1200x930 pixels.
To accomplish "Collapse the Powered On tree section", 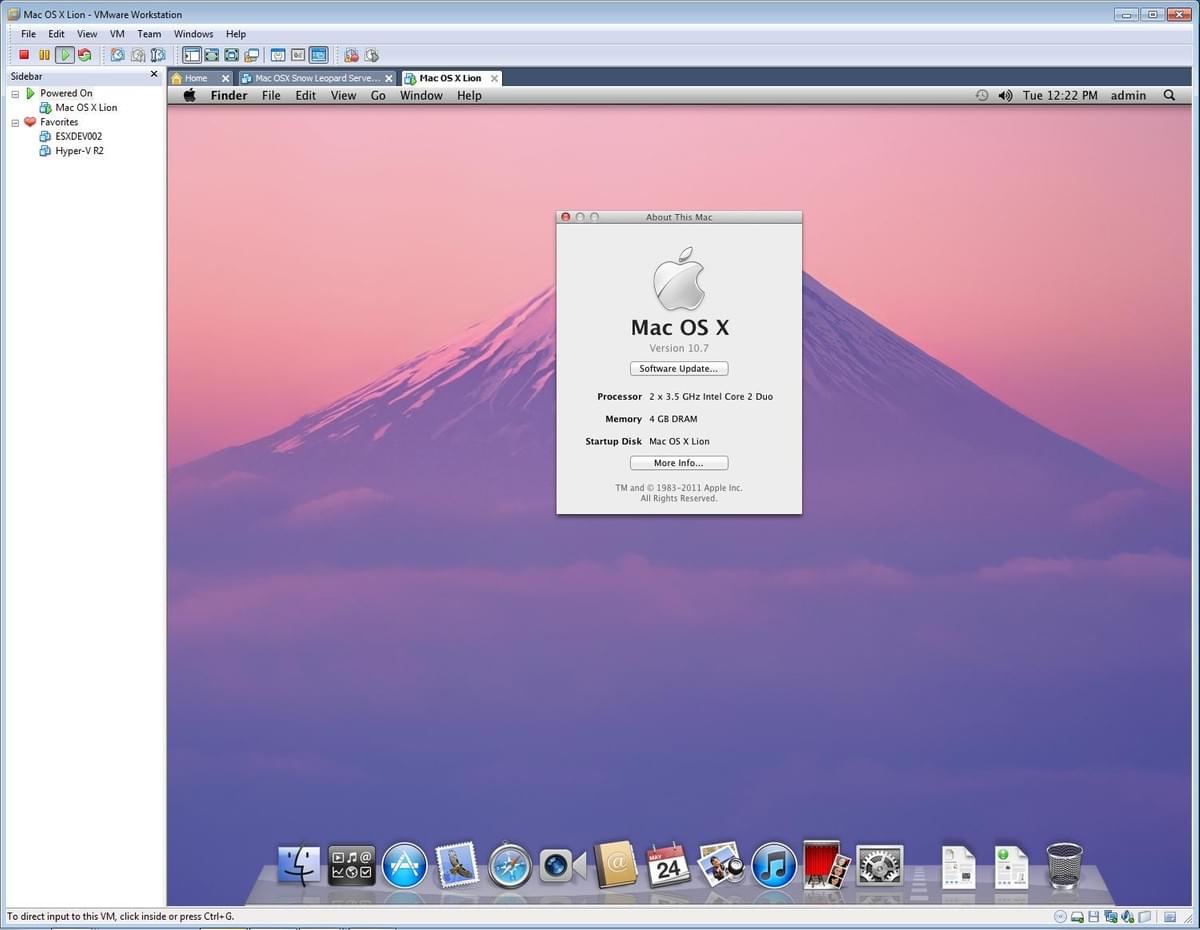I will click(x=14, y=92).
